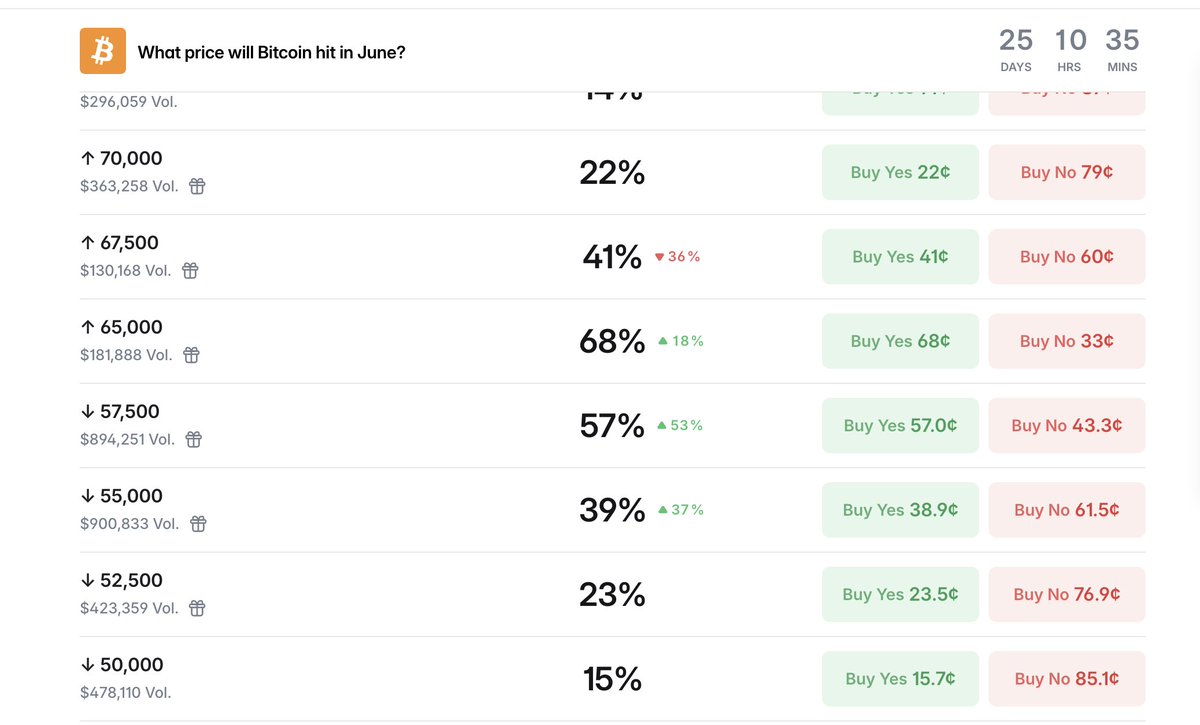
Task: Click the gift icon beside $130,168 Vol.
Action: pyautogui.click(x=190, y=270)
